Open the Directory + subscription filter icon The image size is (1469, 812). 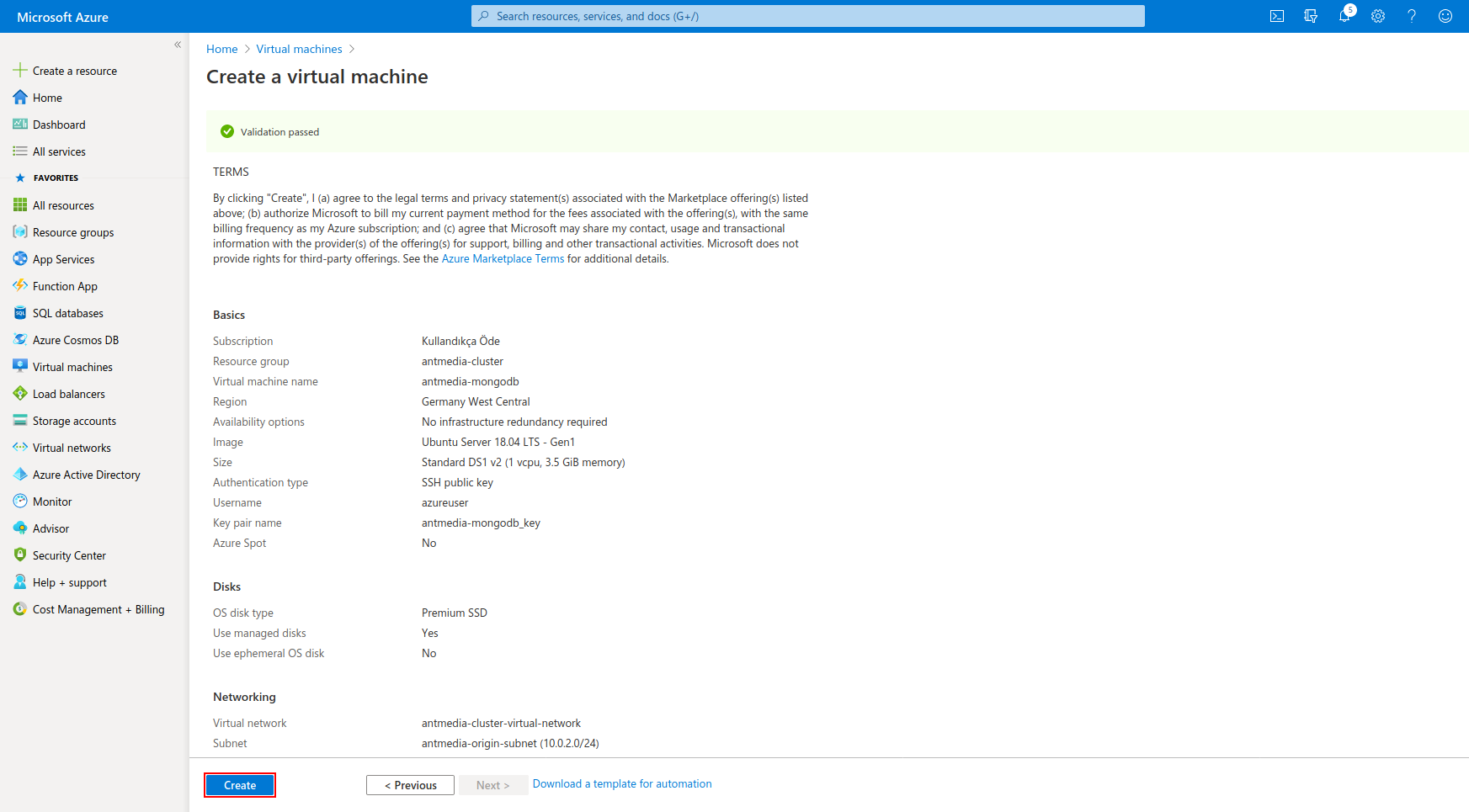point(1311,16)
